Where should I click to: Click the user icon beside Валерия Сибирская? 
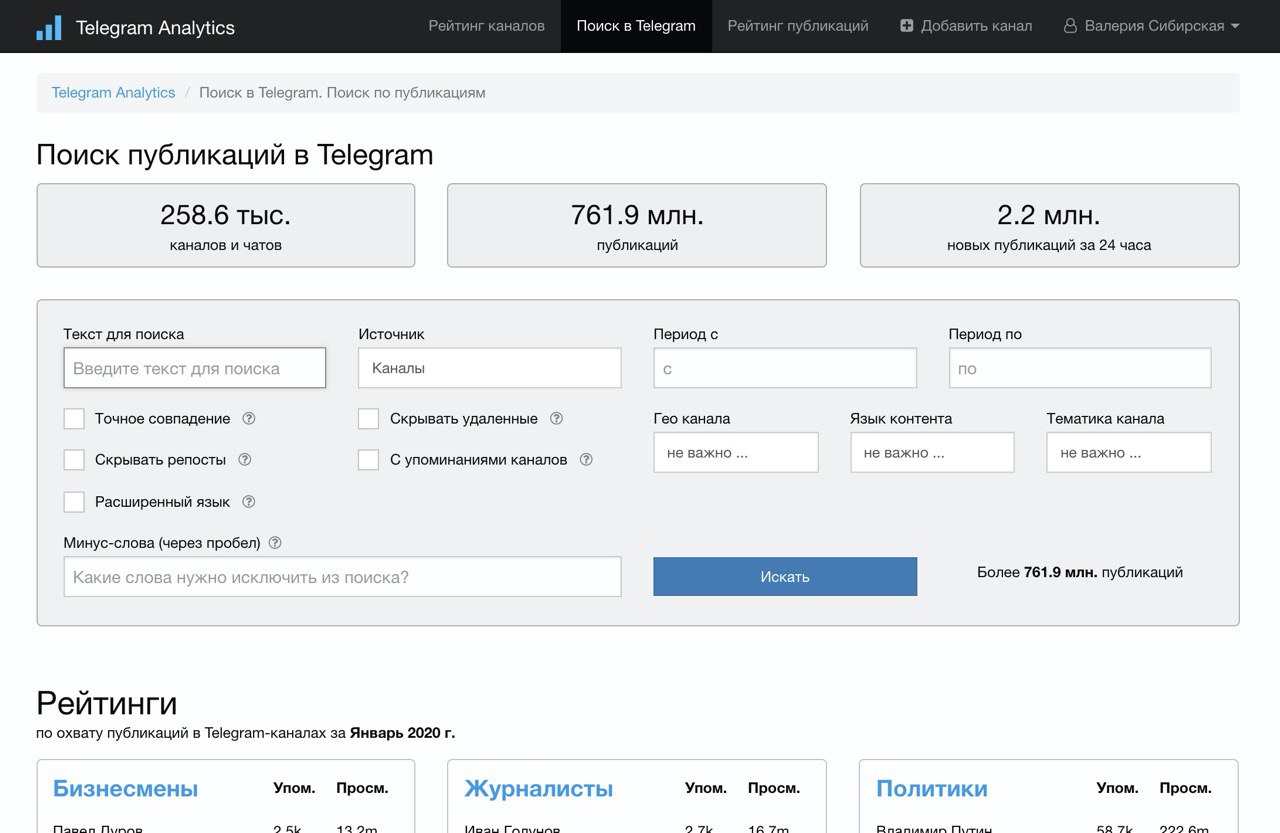point(1070,26)
